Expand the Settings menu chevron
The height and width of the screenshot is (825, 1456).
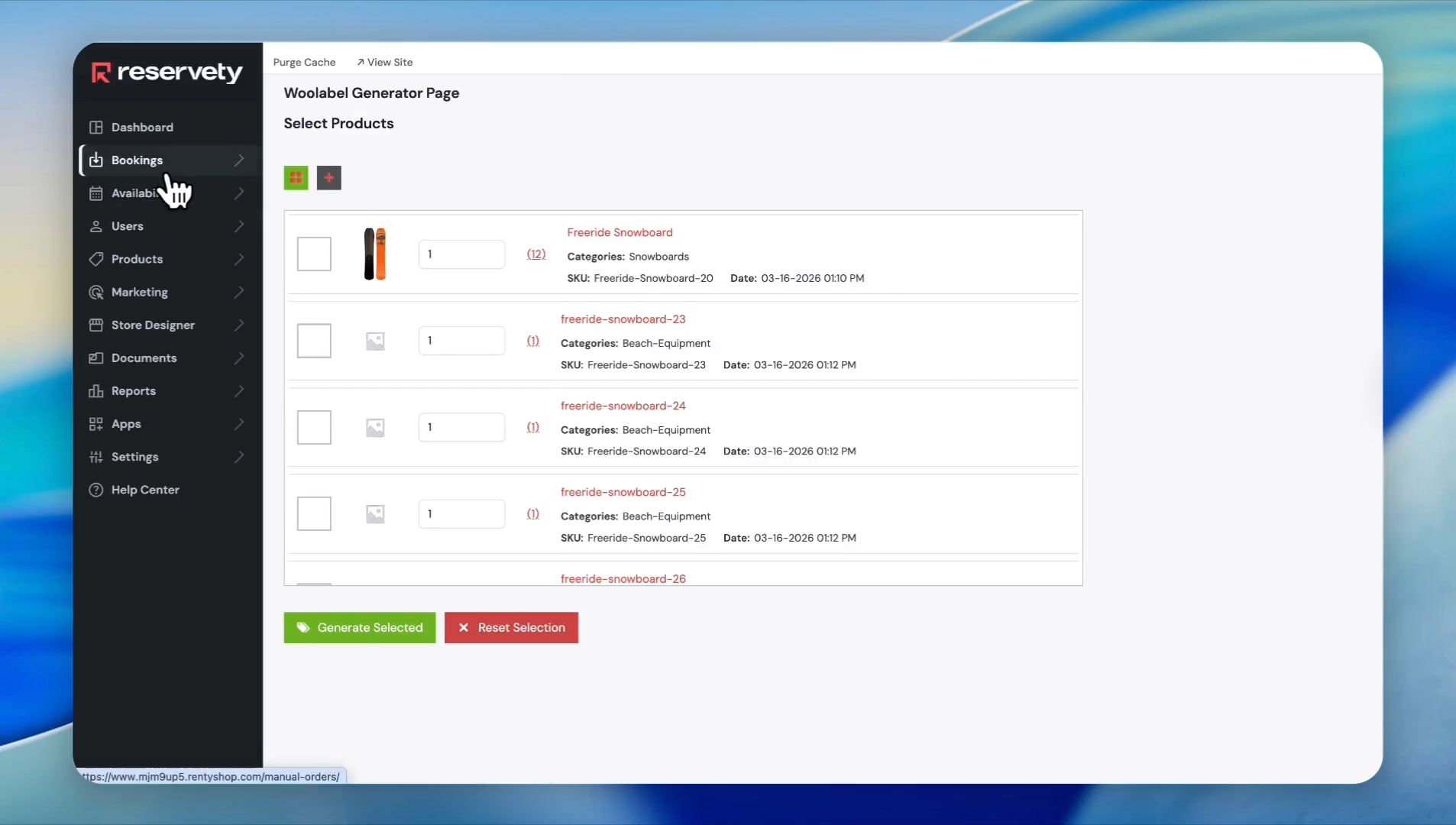(239, 457)
